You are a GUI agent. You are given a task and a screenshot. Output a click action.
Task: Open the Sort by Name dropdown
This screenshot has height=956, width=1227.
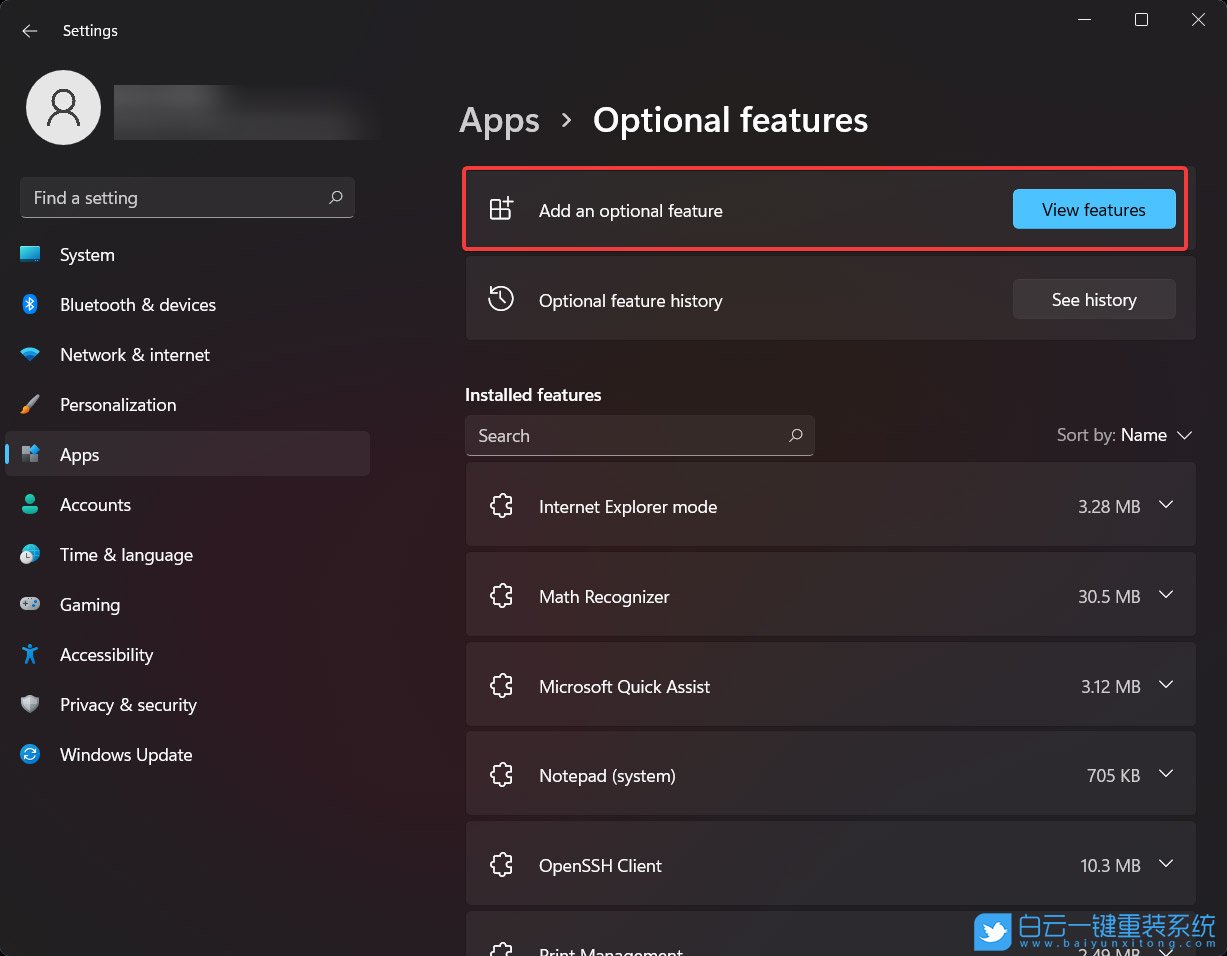tap(1125, 435)
